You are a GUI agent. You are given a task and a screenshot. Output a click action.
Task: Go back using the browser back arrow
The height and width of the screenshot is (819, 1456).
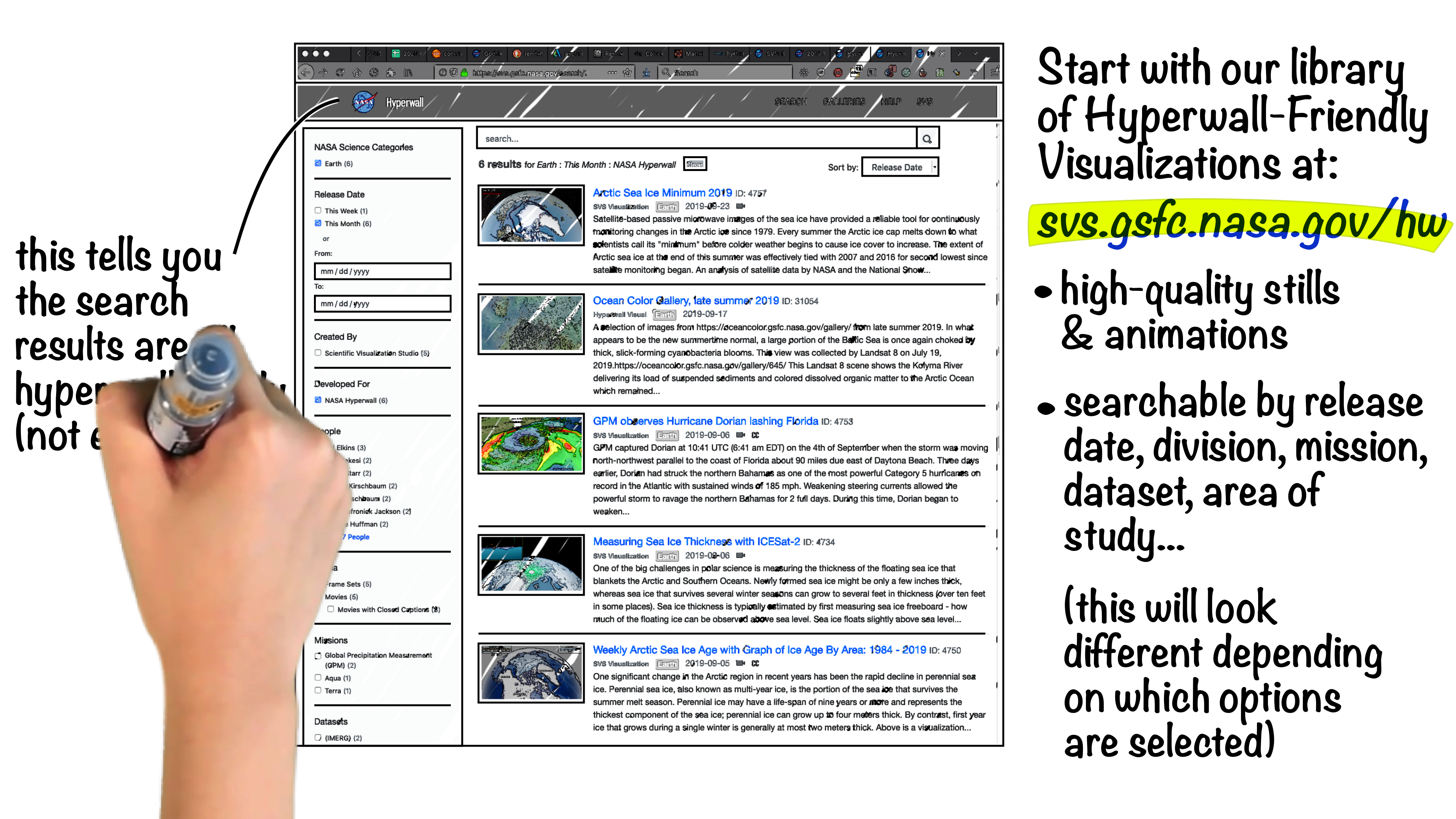point(306,72)
